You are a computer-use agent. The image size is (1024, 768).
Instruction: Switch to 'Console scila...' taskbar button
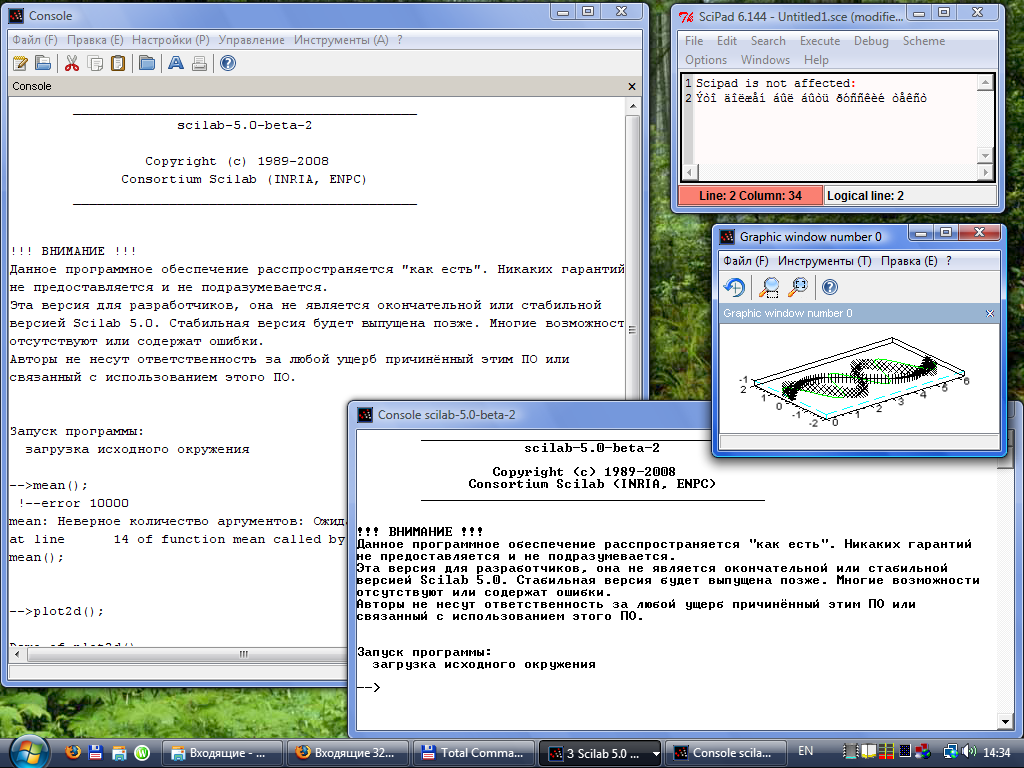[x=724, y=753]
